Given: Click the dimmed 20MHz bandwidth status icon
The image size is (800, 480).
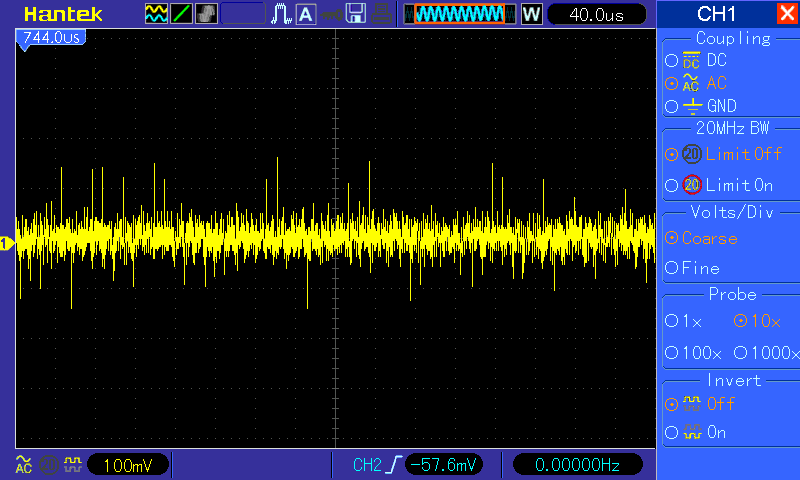Looking at the screenshot, I should 48,465.
